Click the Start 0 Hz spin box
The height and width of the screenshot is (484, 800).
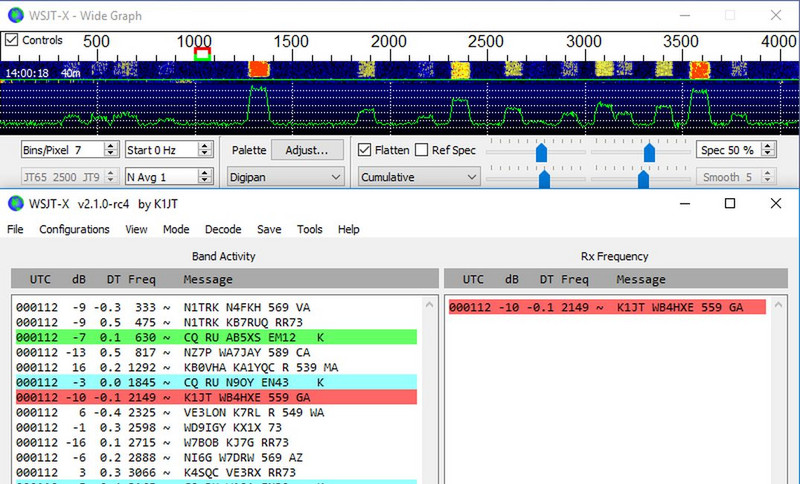168,150
